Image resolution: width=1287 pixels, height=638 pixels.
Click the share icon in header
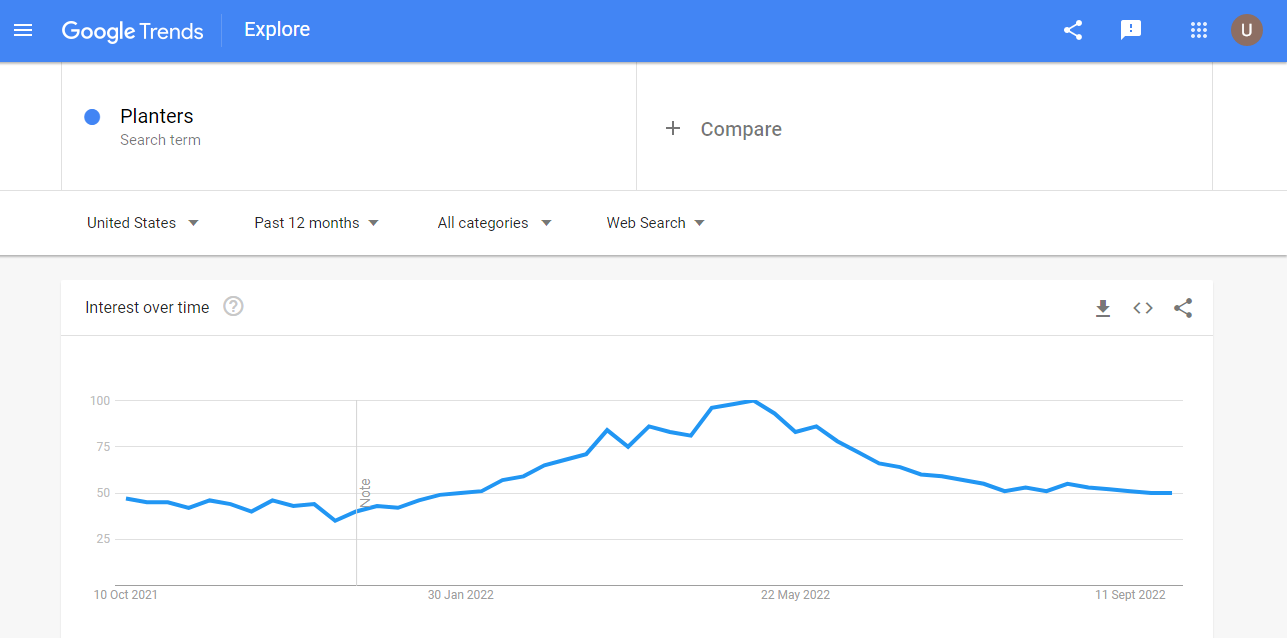click(1073, 30)
